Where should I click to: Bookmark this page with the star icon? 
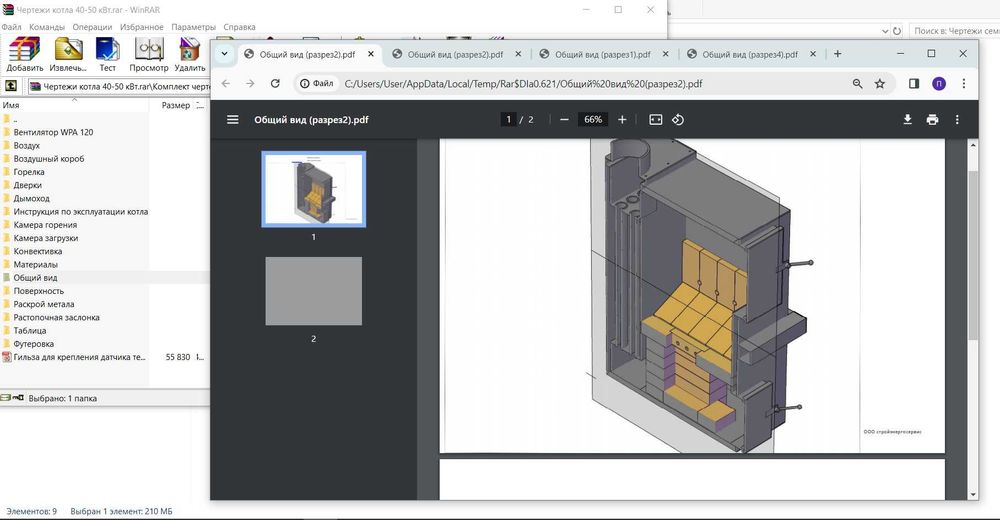[880, 84]
